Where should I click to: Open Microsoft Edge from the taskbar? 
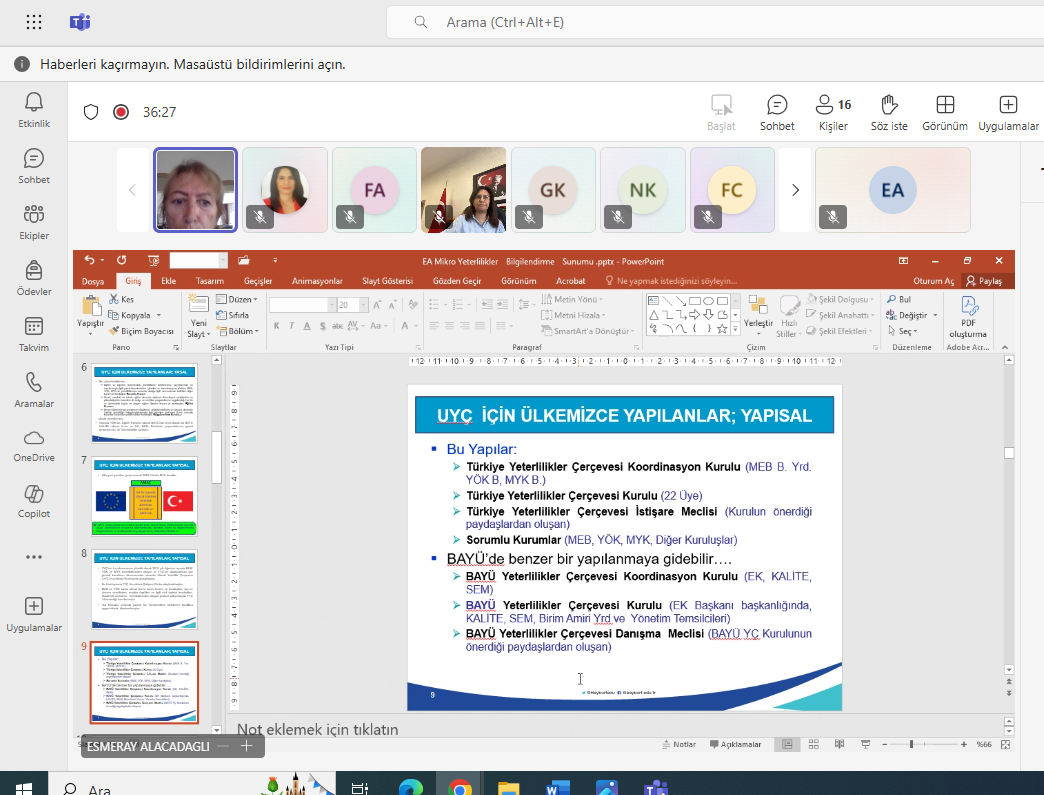point(411,785)
